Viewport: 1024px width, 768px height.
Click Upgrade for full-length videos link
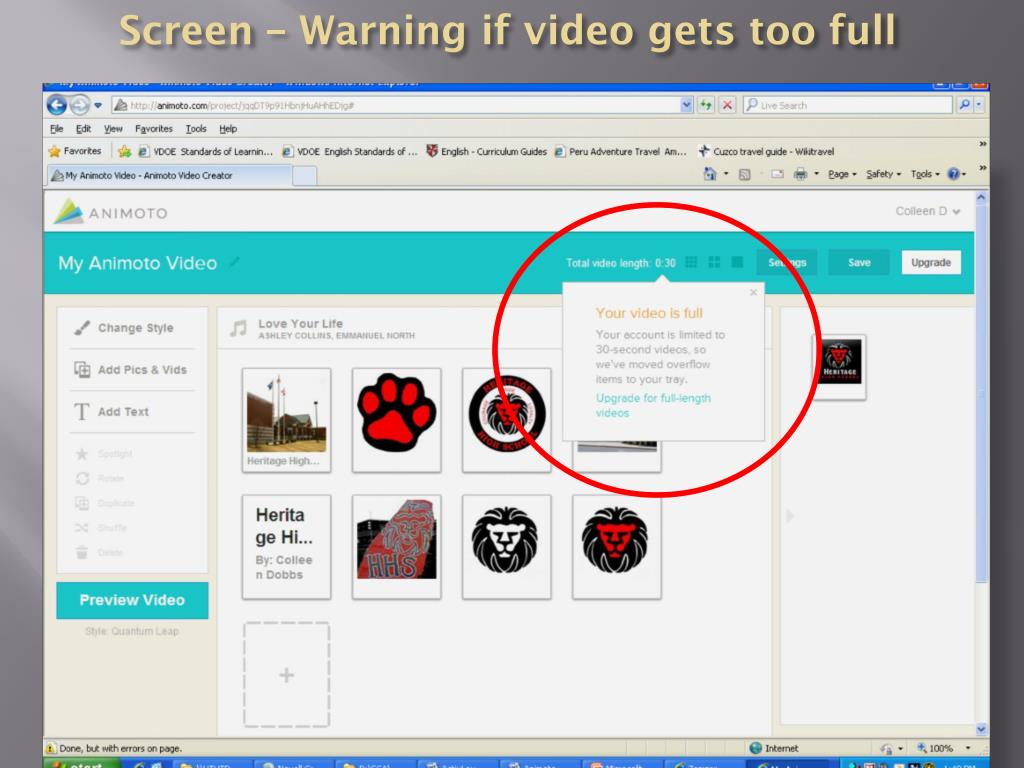[652, 406]
